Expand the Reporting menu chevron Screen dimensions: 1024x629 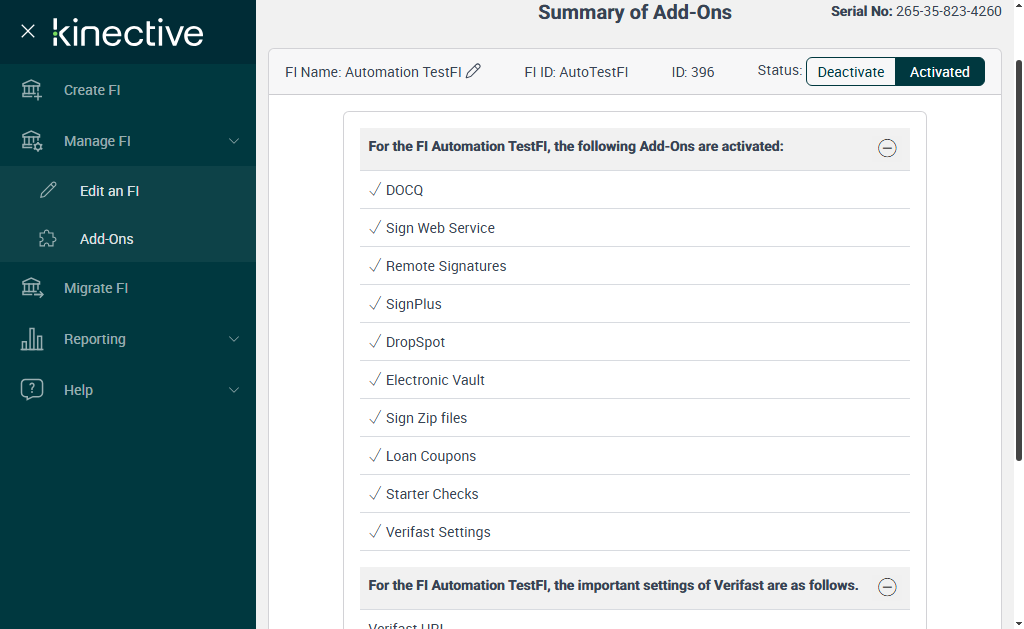click(x=234, y=339)
